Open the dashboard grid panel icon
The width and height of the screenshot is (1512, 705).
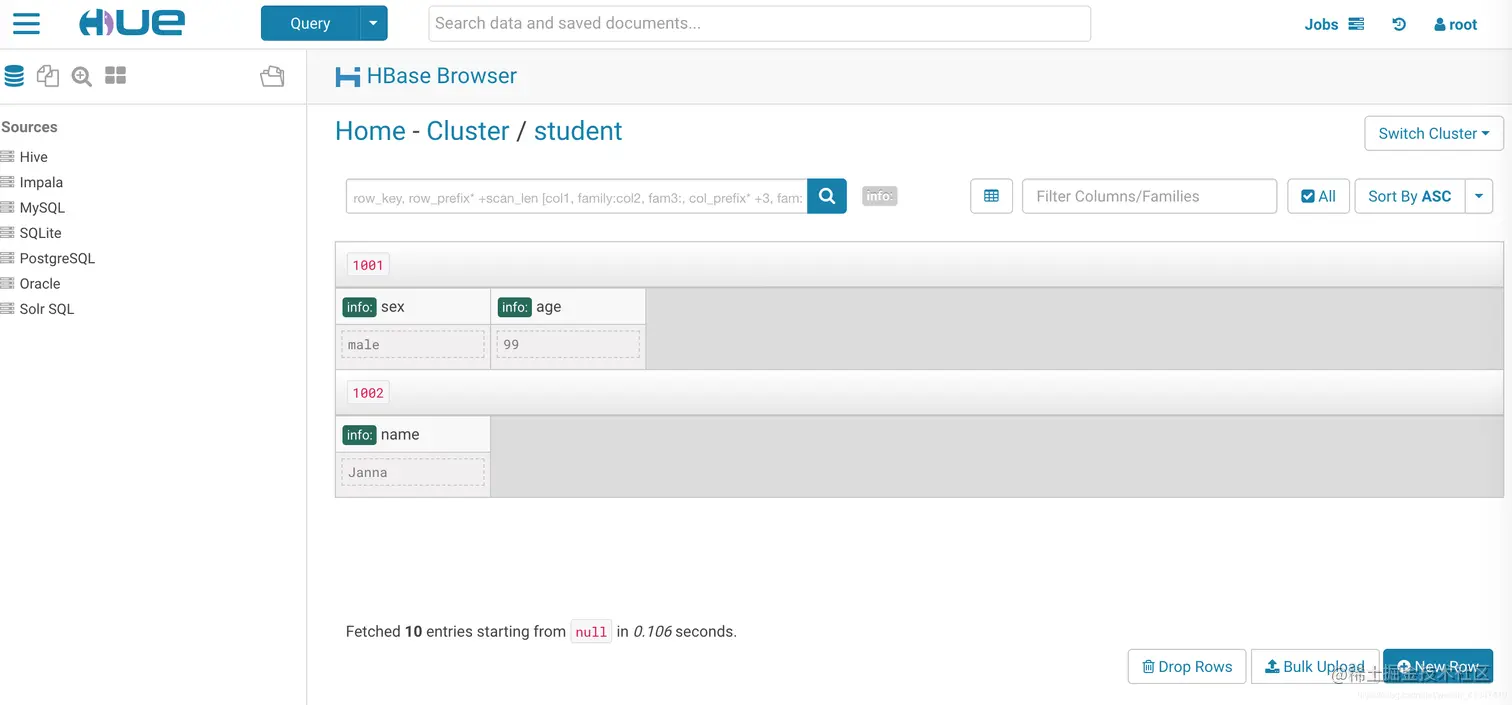tap(116, 76)
